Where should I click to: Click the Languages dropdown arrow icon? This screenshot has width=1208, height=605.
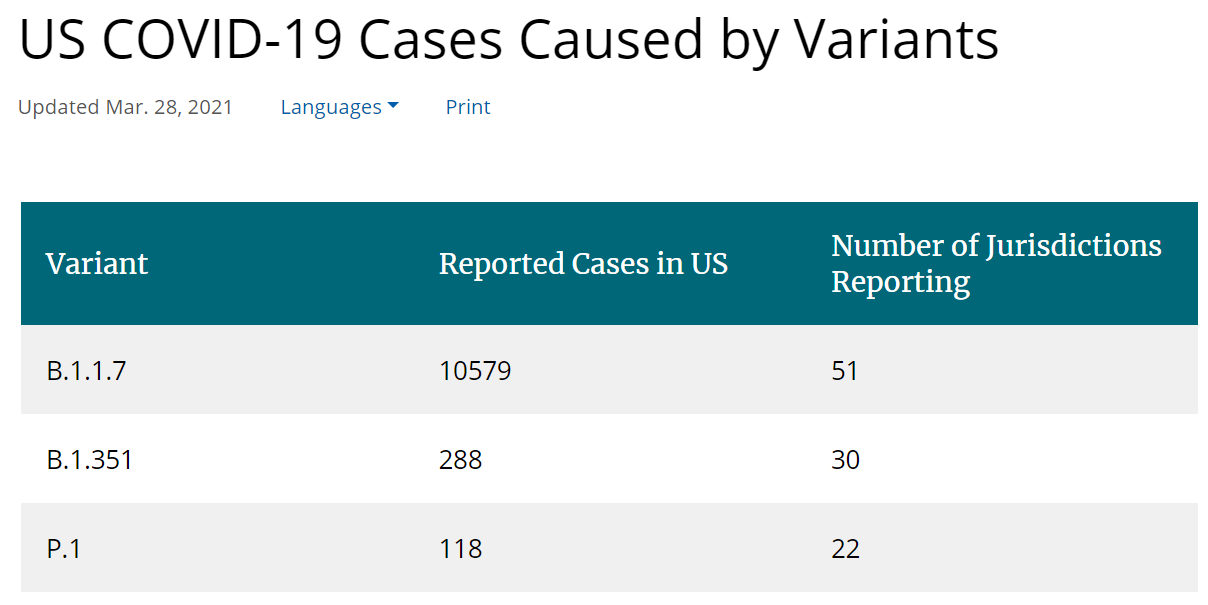tap(393, 106)
